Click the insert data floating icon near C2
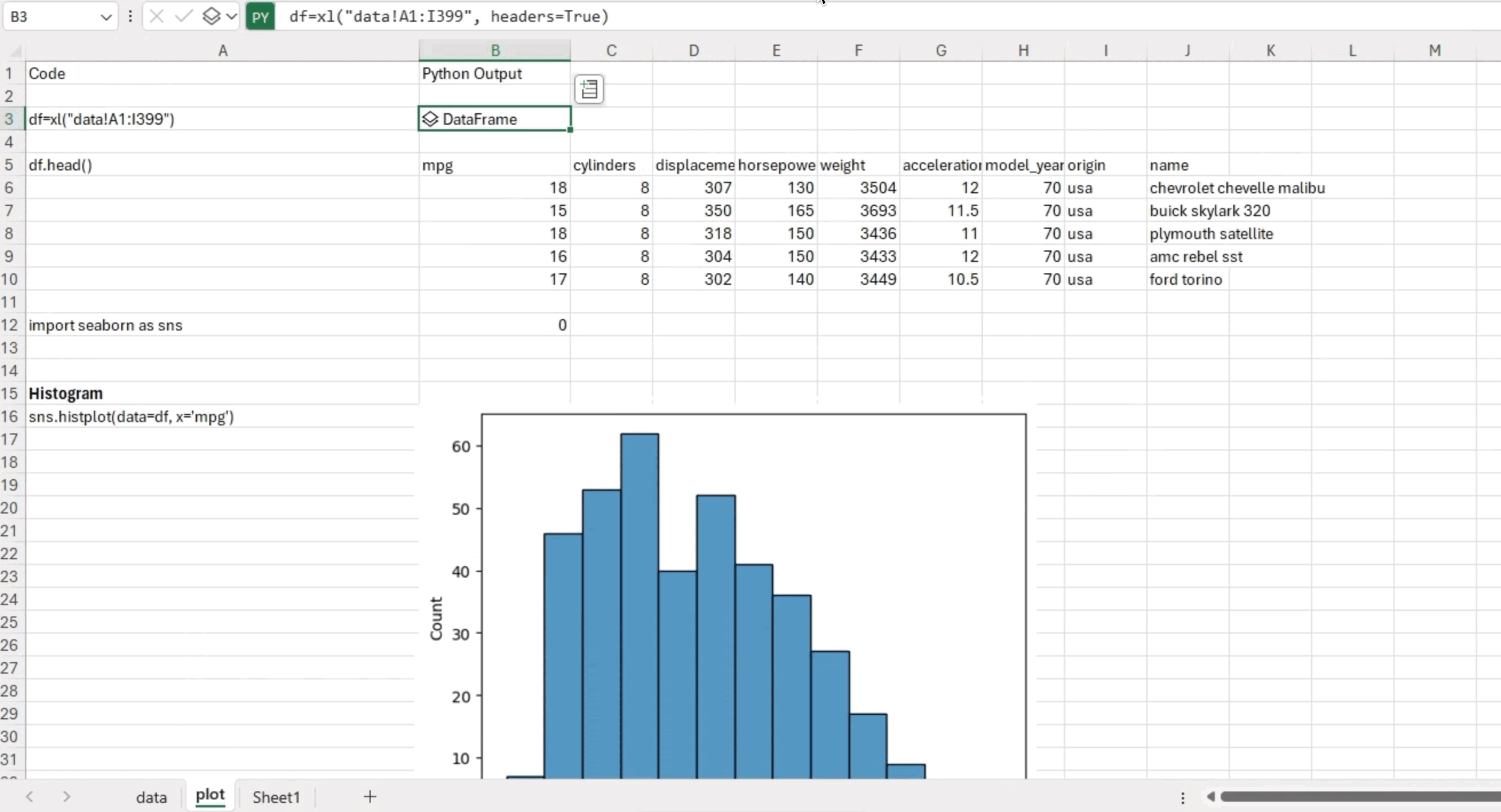This screenshot has height=812, width=1501. click(589, 89)
